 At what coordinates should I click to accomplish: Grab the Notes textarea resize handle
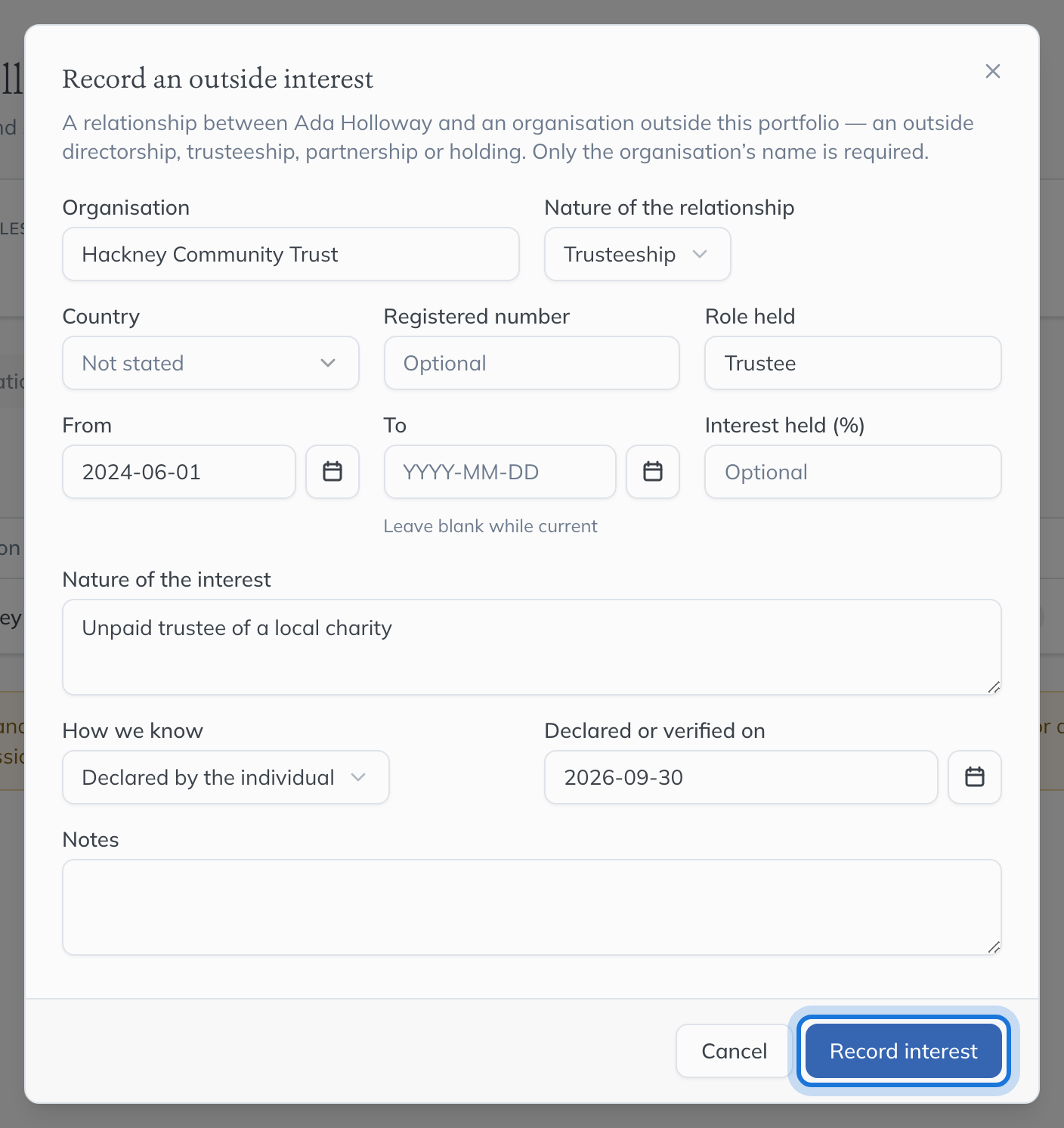[x=994, y=947]
